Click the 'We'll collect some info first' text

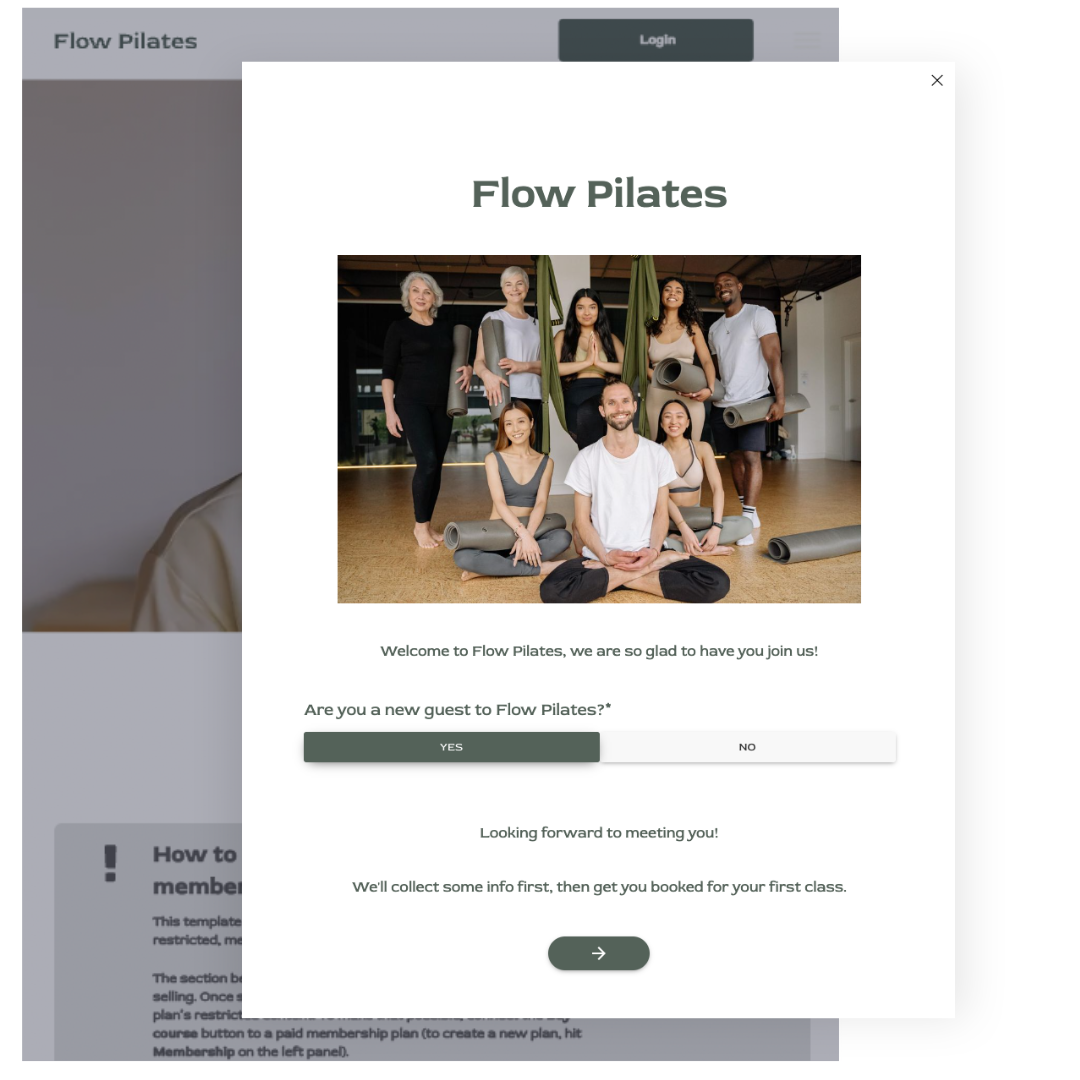(599, 886)
